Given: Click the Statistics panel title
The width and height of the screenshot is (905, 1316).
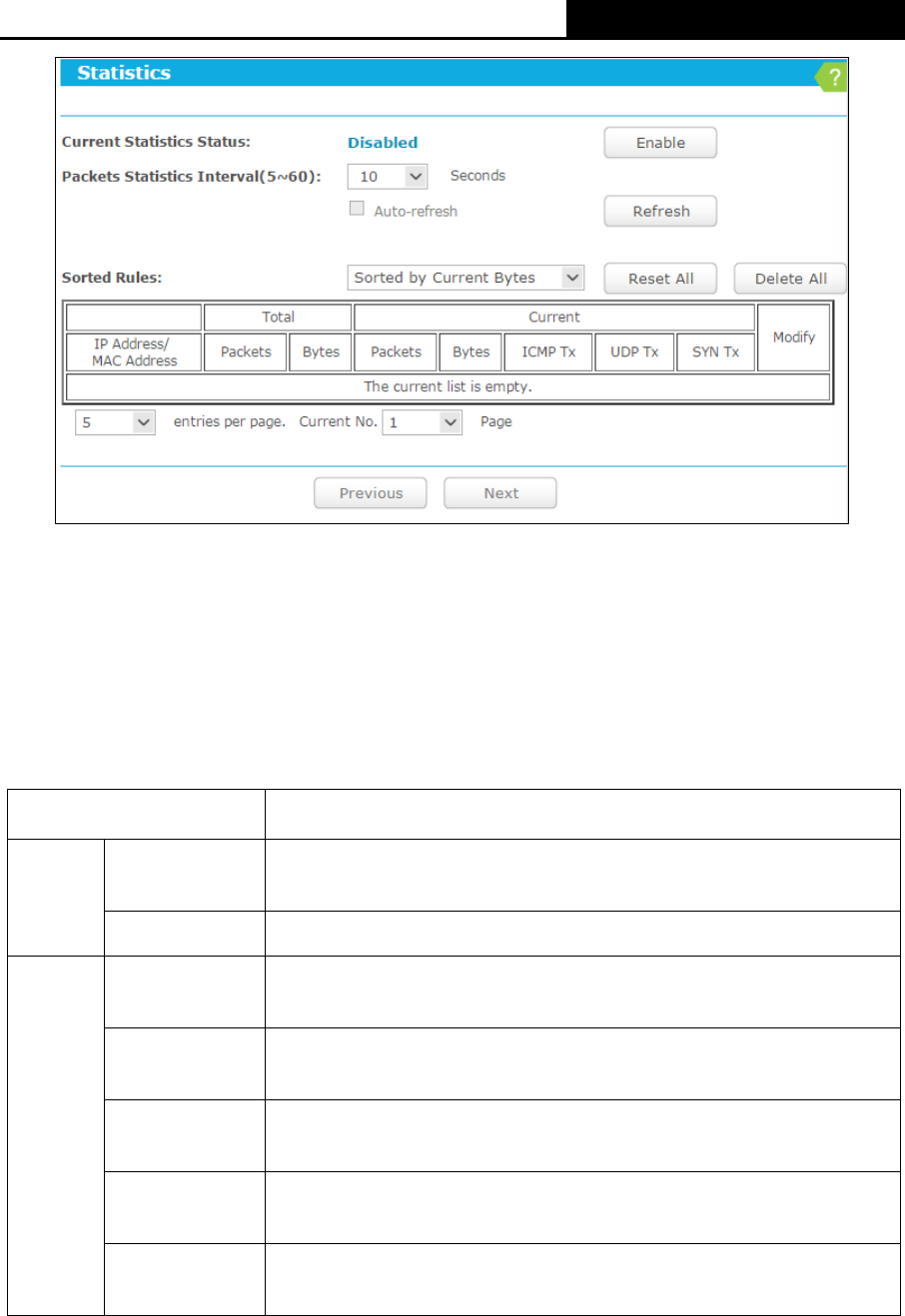Looking at the screenshot, I should pos(124,73).
